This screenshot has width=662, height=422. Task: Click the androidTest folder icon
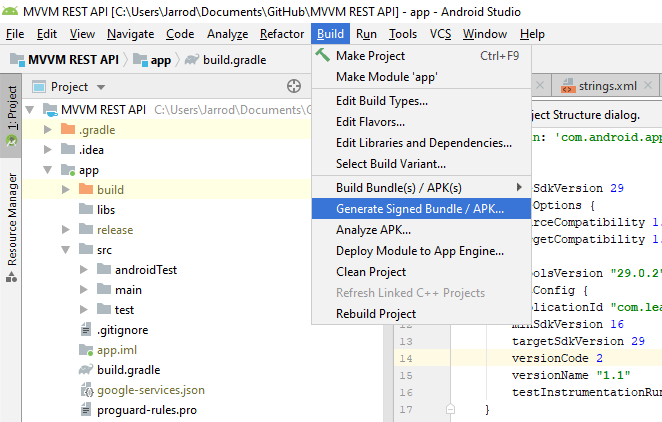104,269
